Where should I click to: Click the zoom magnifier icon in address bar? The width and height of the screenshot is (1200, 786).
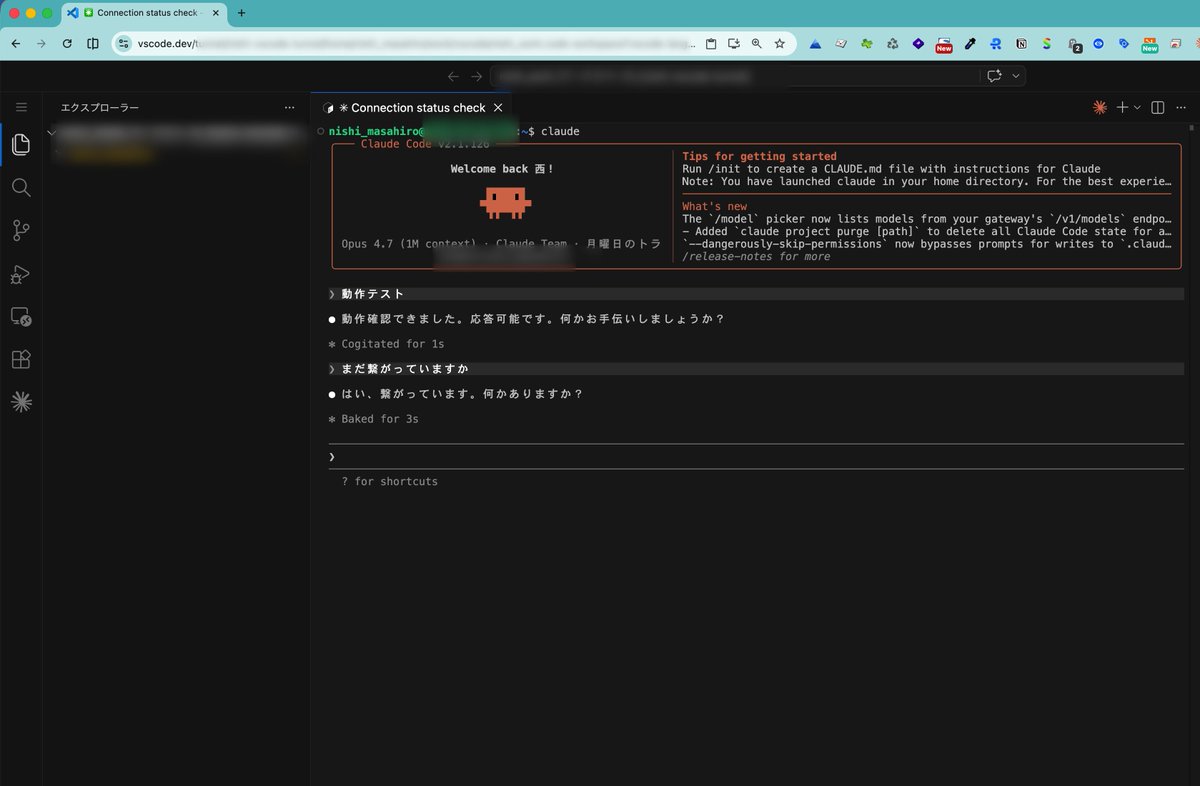756,44
